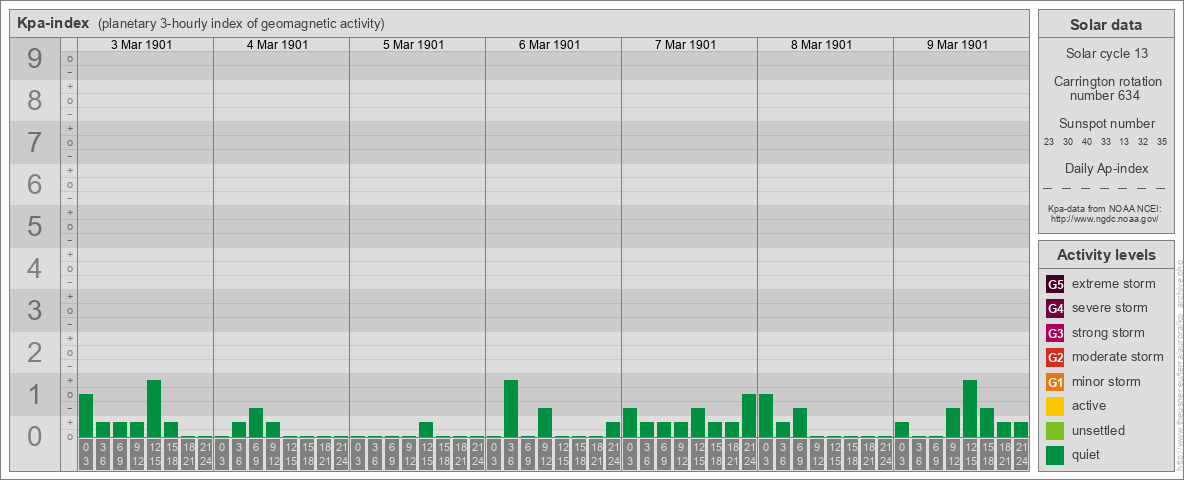
Task: Select the 4 Mar 1901 date header
Action: (x=277, y=45)
